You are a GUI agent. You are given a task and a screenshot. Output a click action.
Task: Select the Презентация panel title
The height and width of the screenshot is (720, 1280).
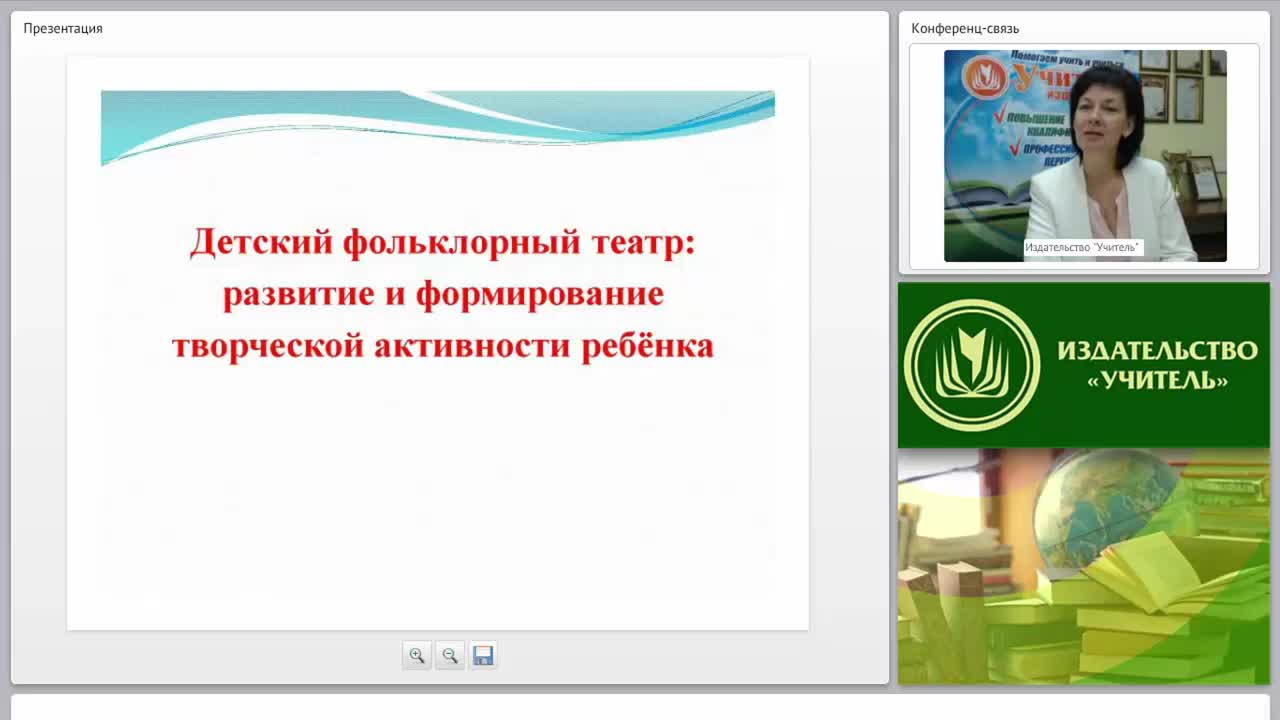pyautogui.click(x=63, y=28)
